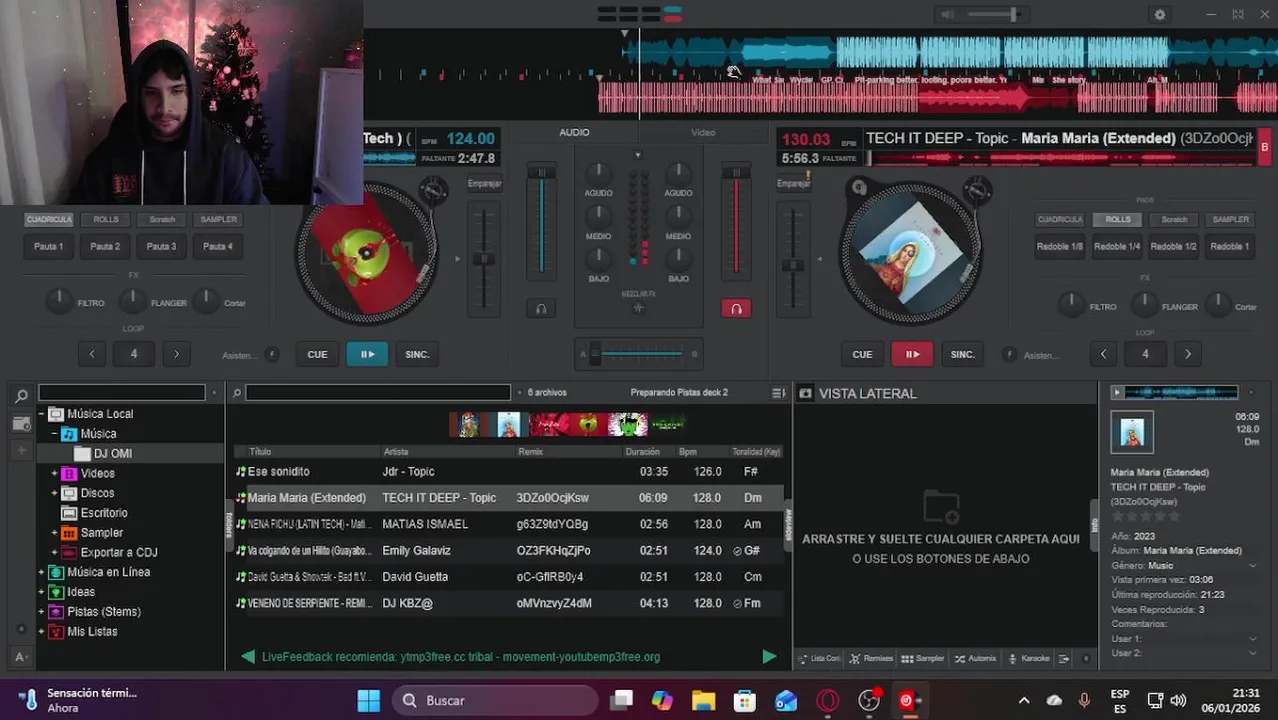Click the crossfader slider

(x=639, y=354)
